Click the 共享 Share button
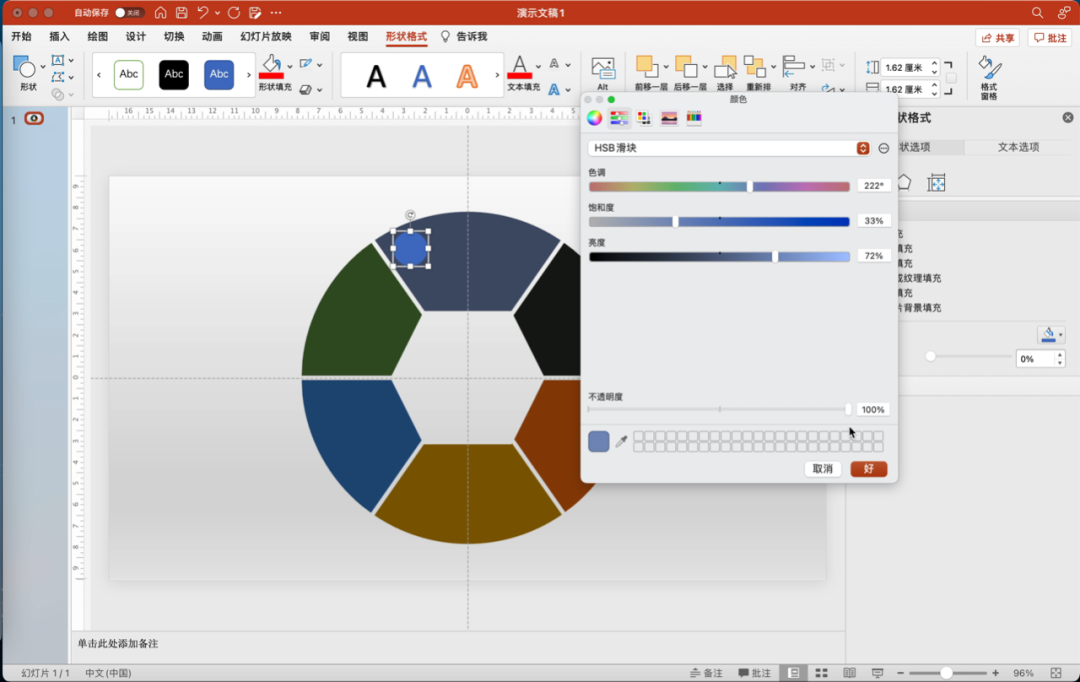Image resolution: width=1080 pixels, height=682 pixels. 997,38
